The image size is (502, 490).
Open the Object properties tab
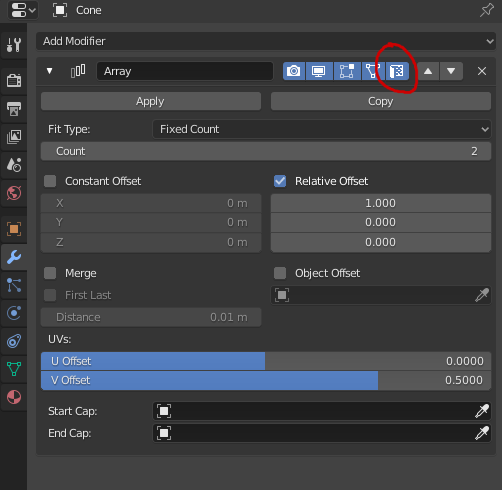coord(14,229)
